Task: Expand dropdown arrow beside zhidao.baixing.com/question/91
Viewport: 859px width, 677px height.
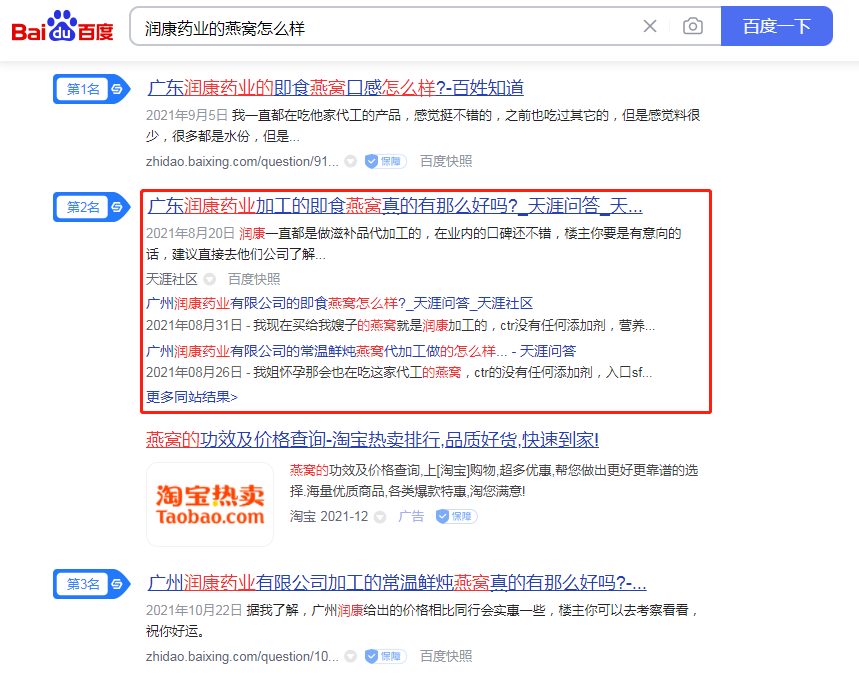Action: click(351, 162)
